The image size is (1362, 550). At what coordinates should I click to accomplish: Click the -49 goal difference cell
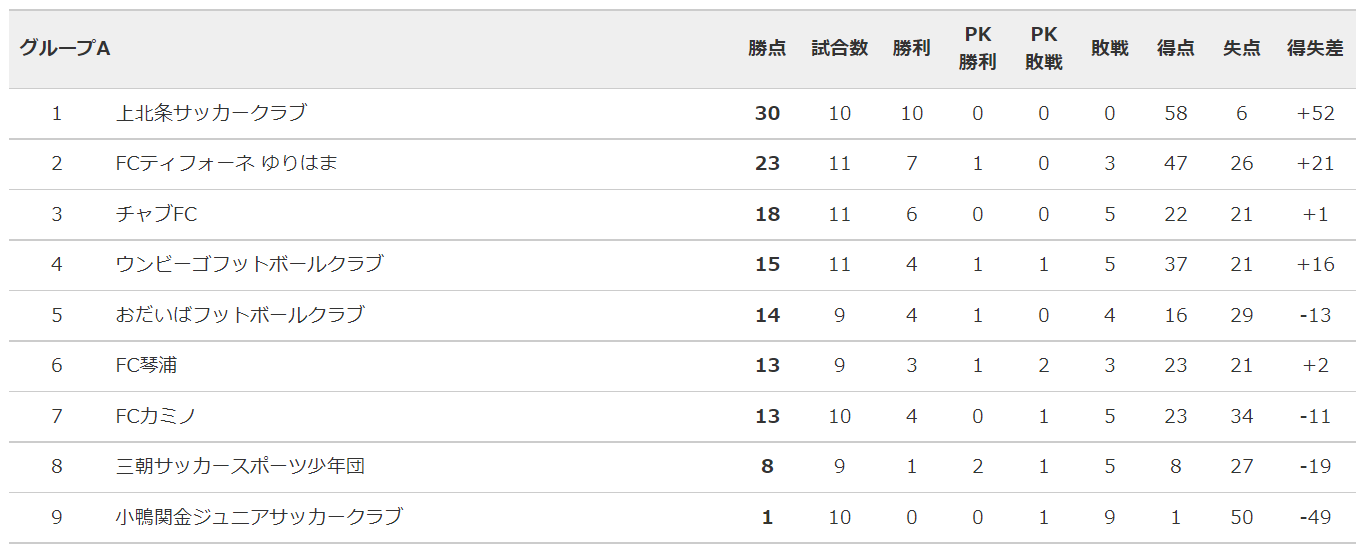(x=1315, y=517)
